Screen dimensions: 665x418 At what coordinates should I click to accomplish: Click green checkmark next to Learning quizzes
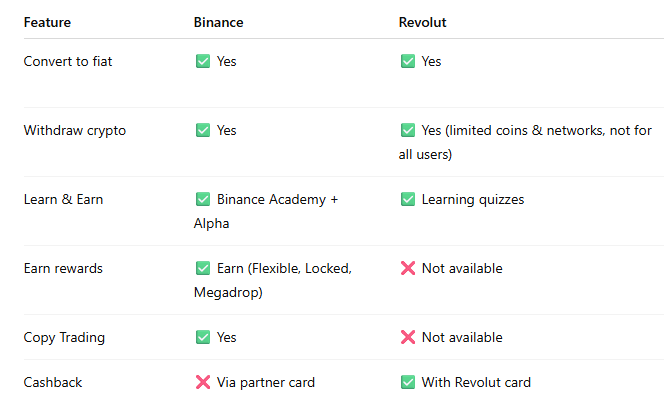407,200
